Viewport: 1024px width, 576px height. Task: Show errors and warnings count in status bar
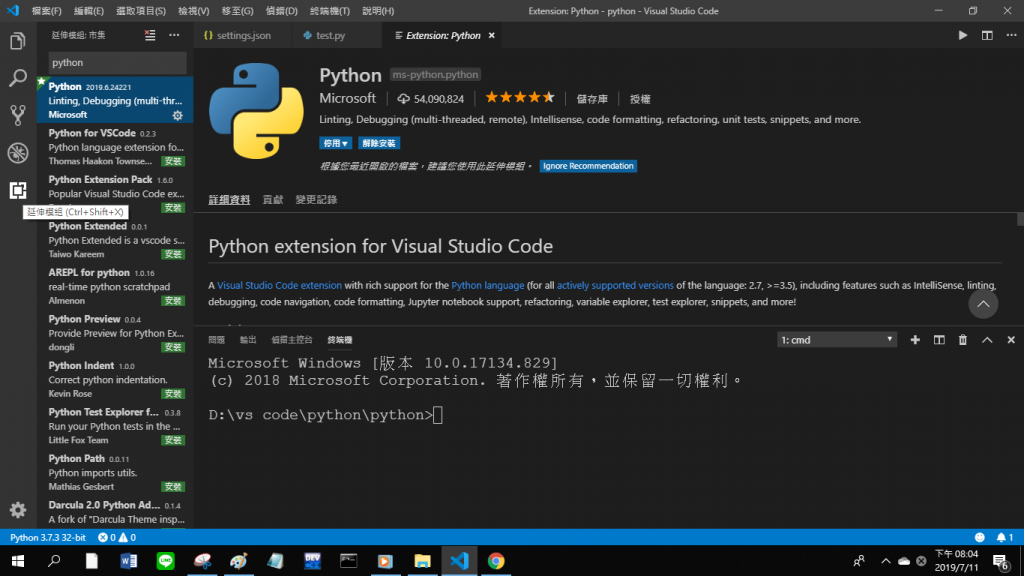tap(116, 537)
